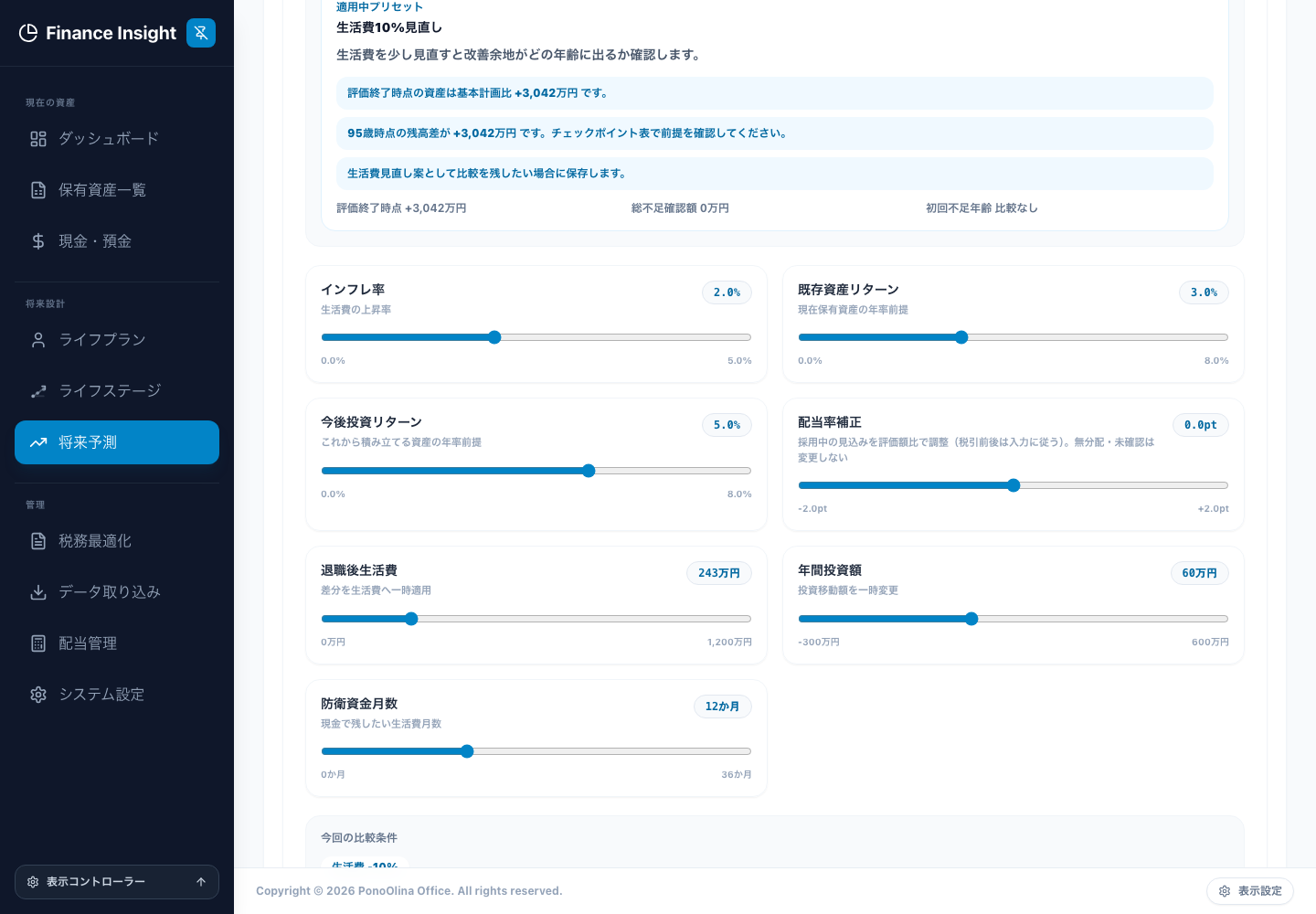Viewport: 1316px width, 914px height.
Task: Click the 現金・預金 dollar icon
Action: pos(38,241)
